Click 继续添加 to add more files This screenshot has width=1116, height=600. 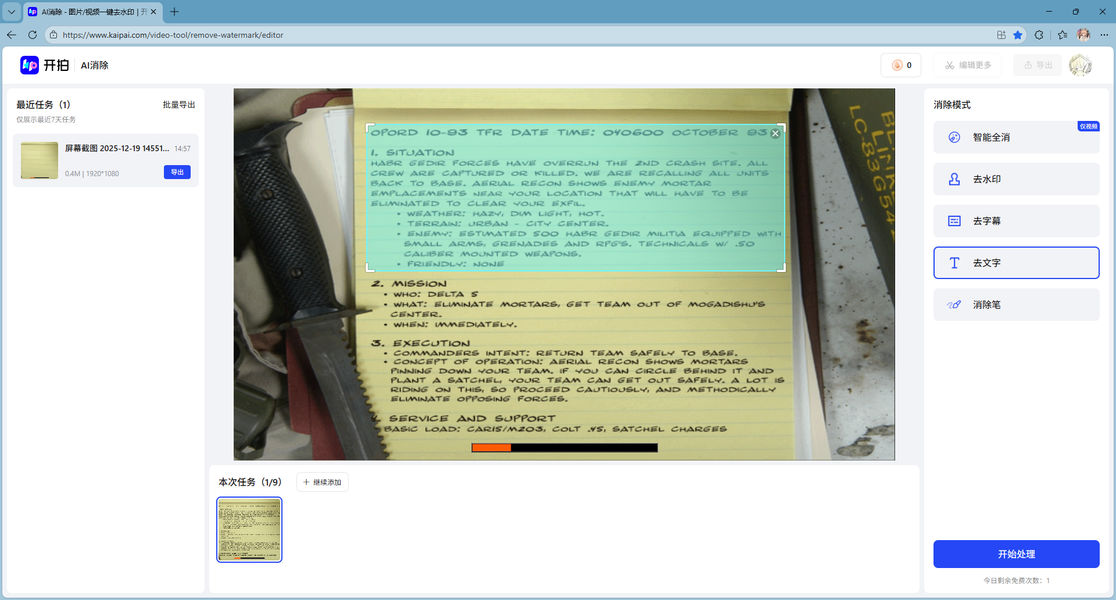[322, 482]
